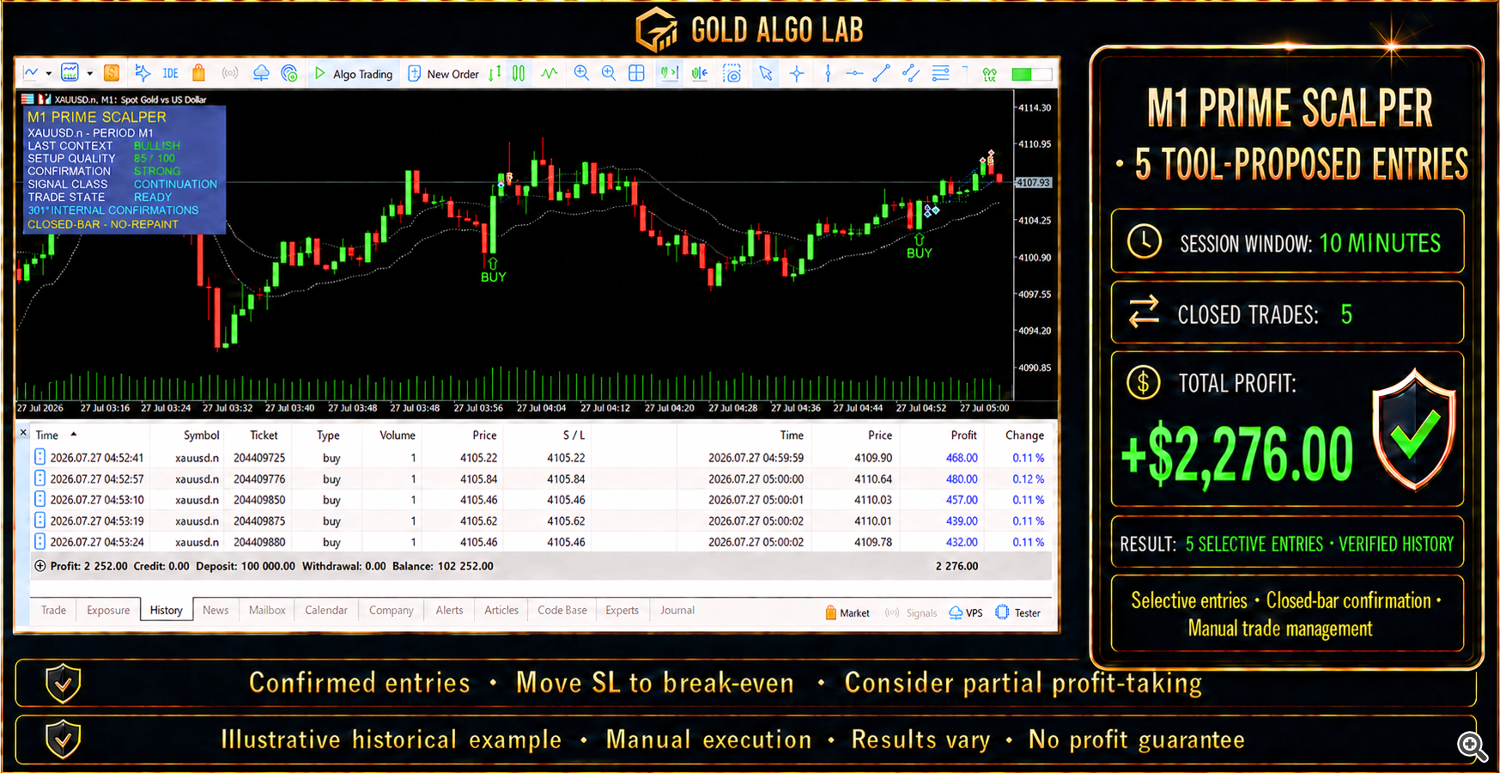
Task: Expand the dropdown arrow beside indicators icon
Action: click(x=89, y=73)
